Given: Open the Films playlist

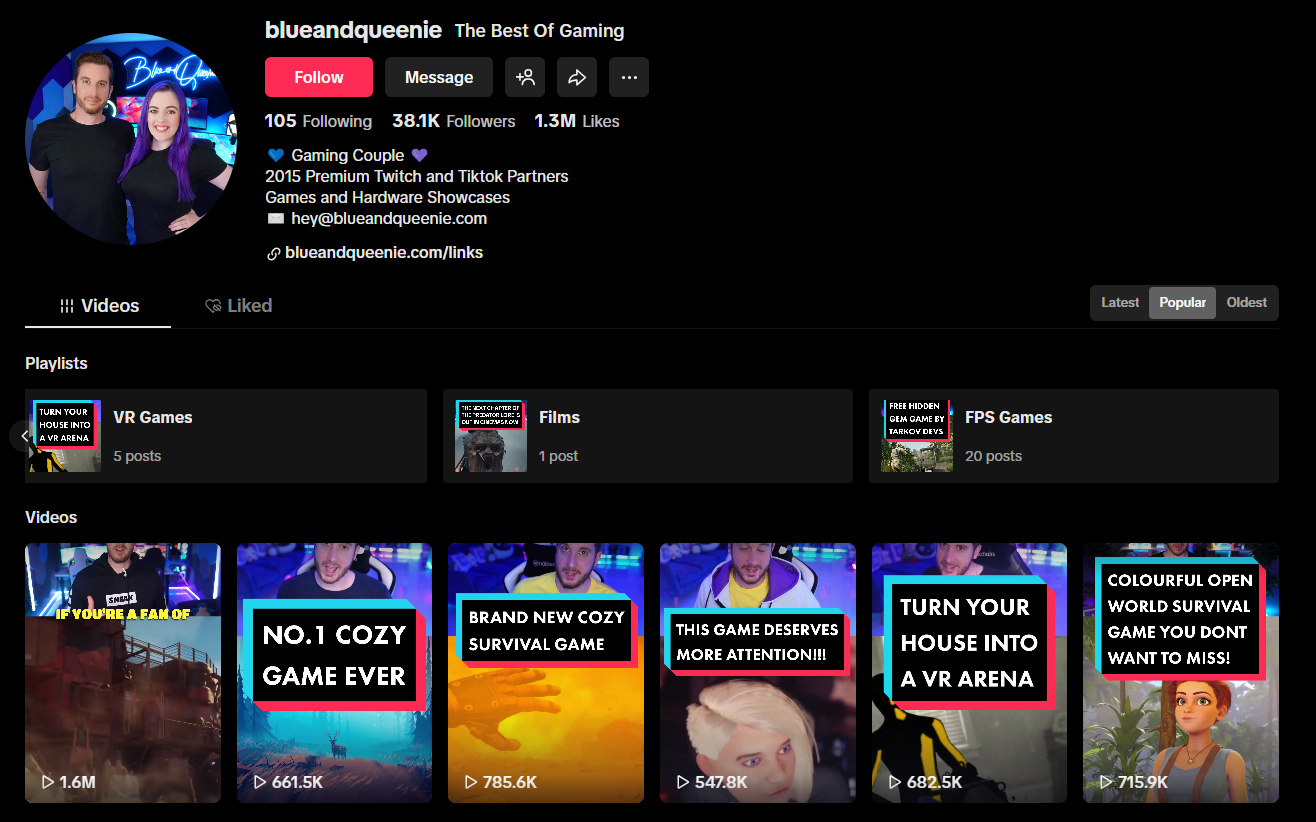Looking at the screenshot, I should point(648,436).
